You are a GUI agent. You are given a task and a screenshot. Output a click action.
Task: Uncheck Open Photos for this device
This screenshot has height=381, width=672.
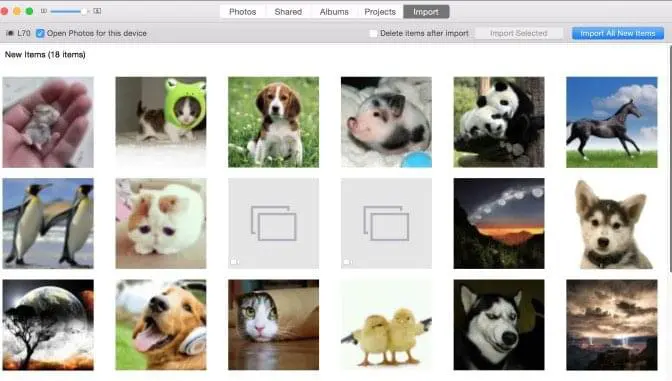pos(40,33)
